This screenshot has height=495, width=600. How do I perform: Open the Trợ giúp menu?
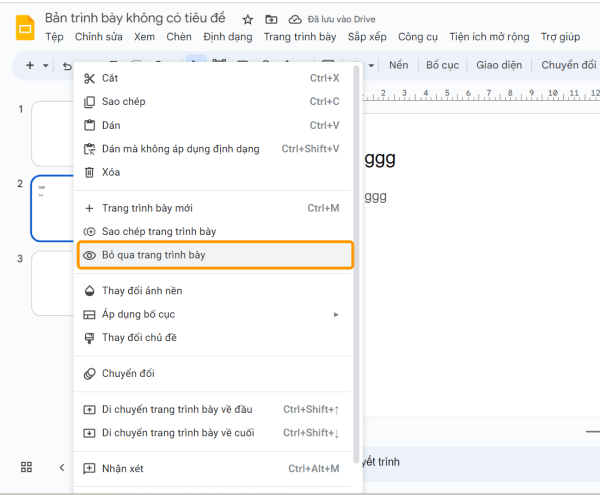[560, 37]
